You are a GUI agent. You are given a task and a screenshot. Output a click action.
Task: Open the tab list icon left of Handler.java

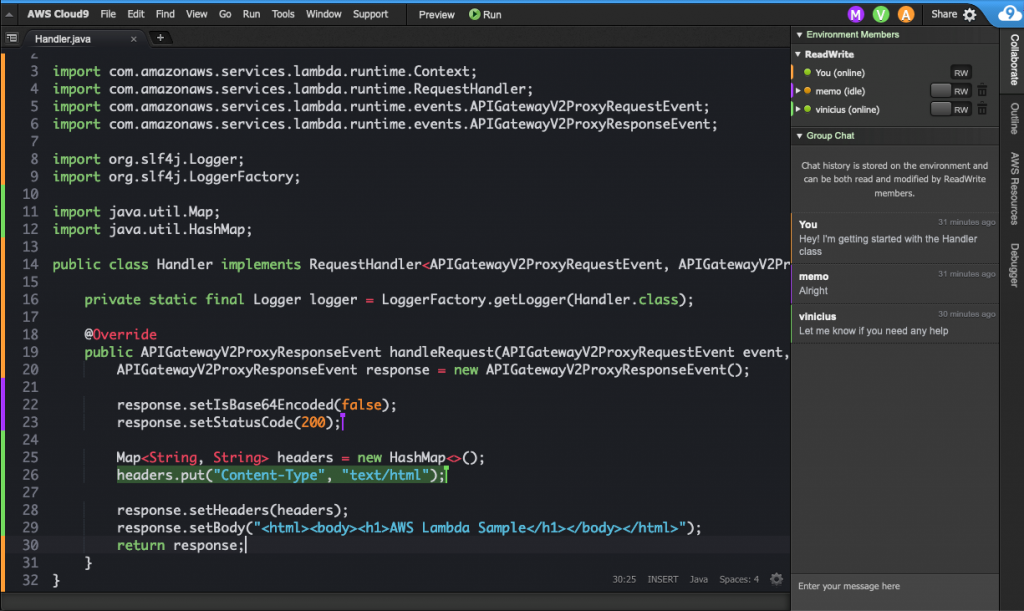coord(12,38)
